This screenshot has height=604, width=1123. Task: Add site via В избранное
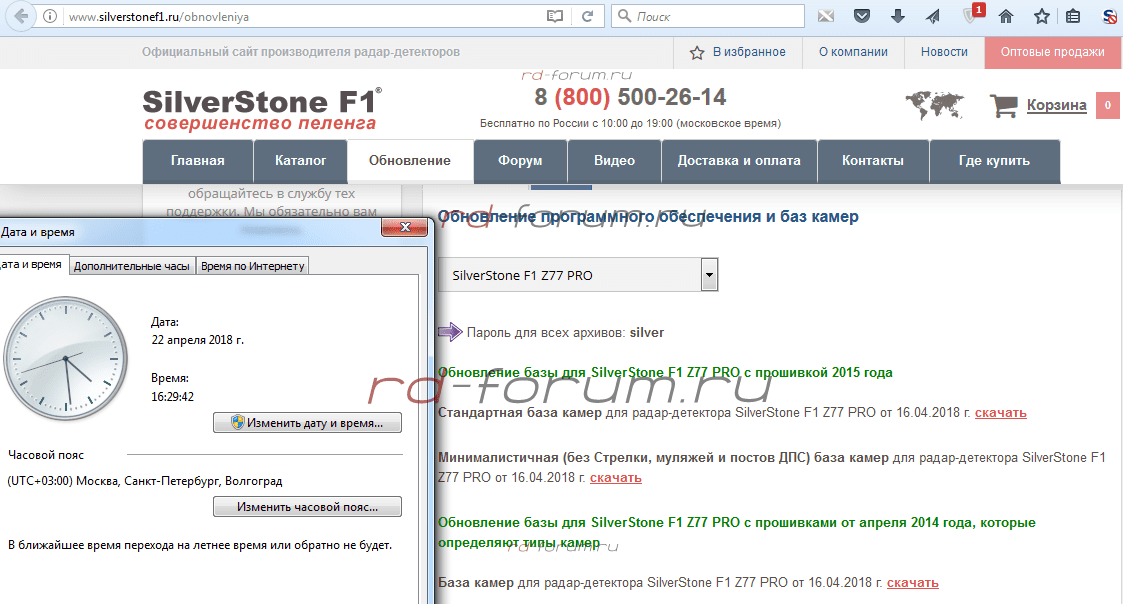coord(737,52)
